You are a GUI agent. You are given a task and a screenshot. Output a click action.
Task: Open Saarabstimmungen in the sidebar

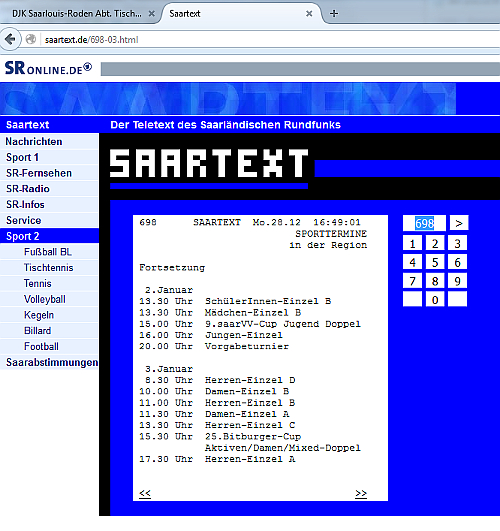click(49, 362)
